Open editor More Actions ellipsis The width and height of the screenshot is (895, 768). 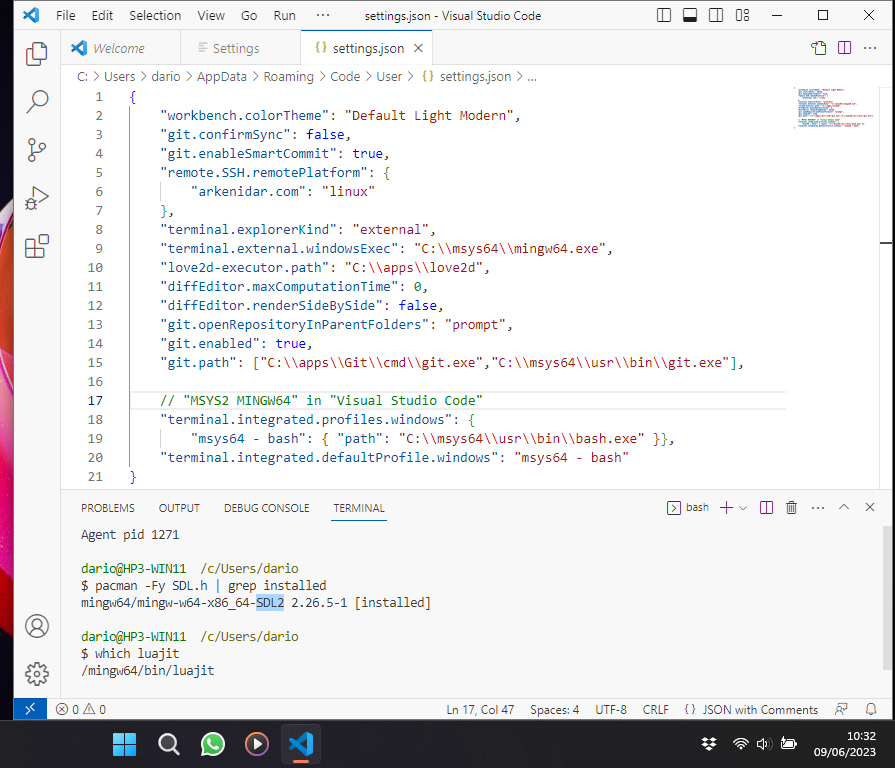870,48
